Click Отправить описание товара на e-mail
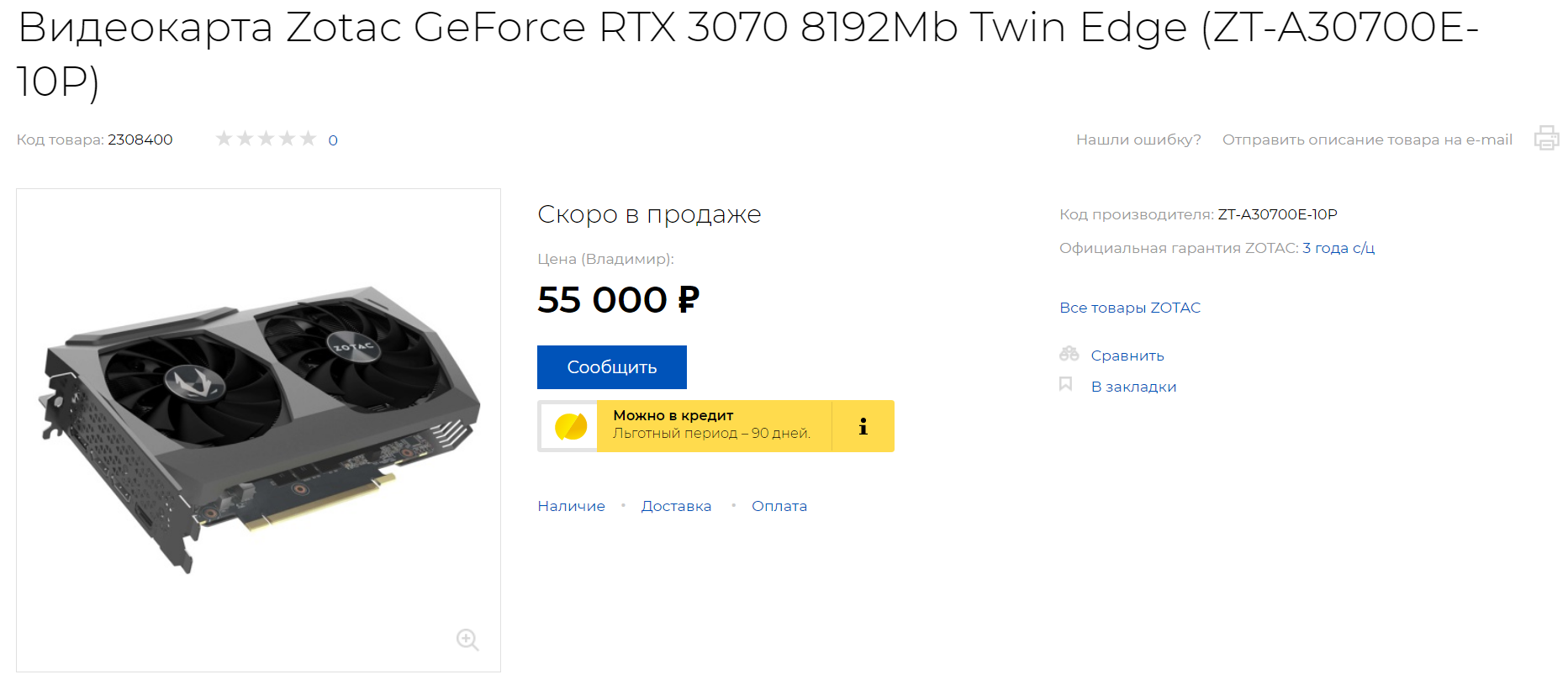This screenshot has width=1568, height=685. pos(1366,140)
